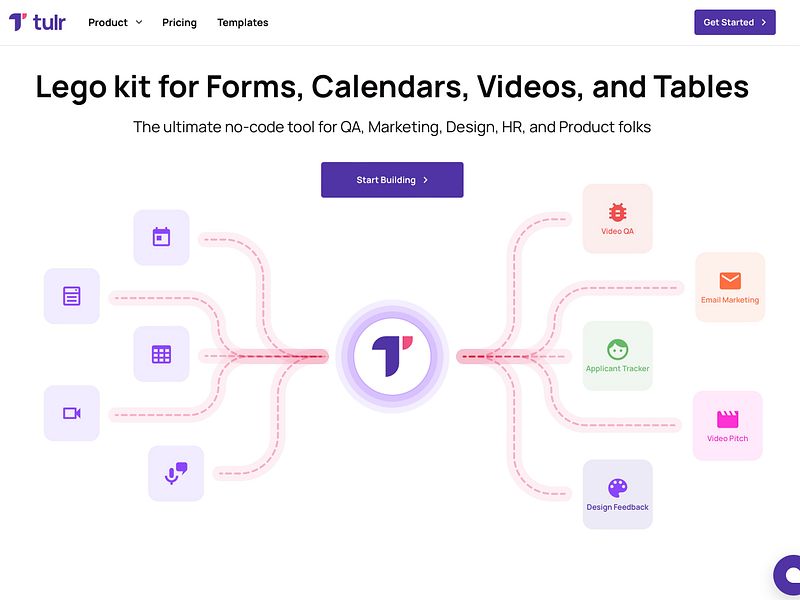Go to the Pricing page
The image size is (800, 600).
coord(179,22)
